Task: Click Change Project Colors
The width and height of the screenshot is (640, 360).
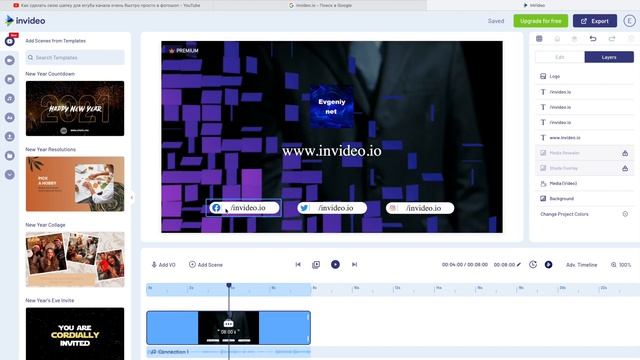Action: [564, 214]
